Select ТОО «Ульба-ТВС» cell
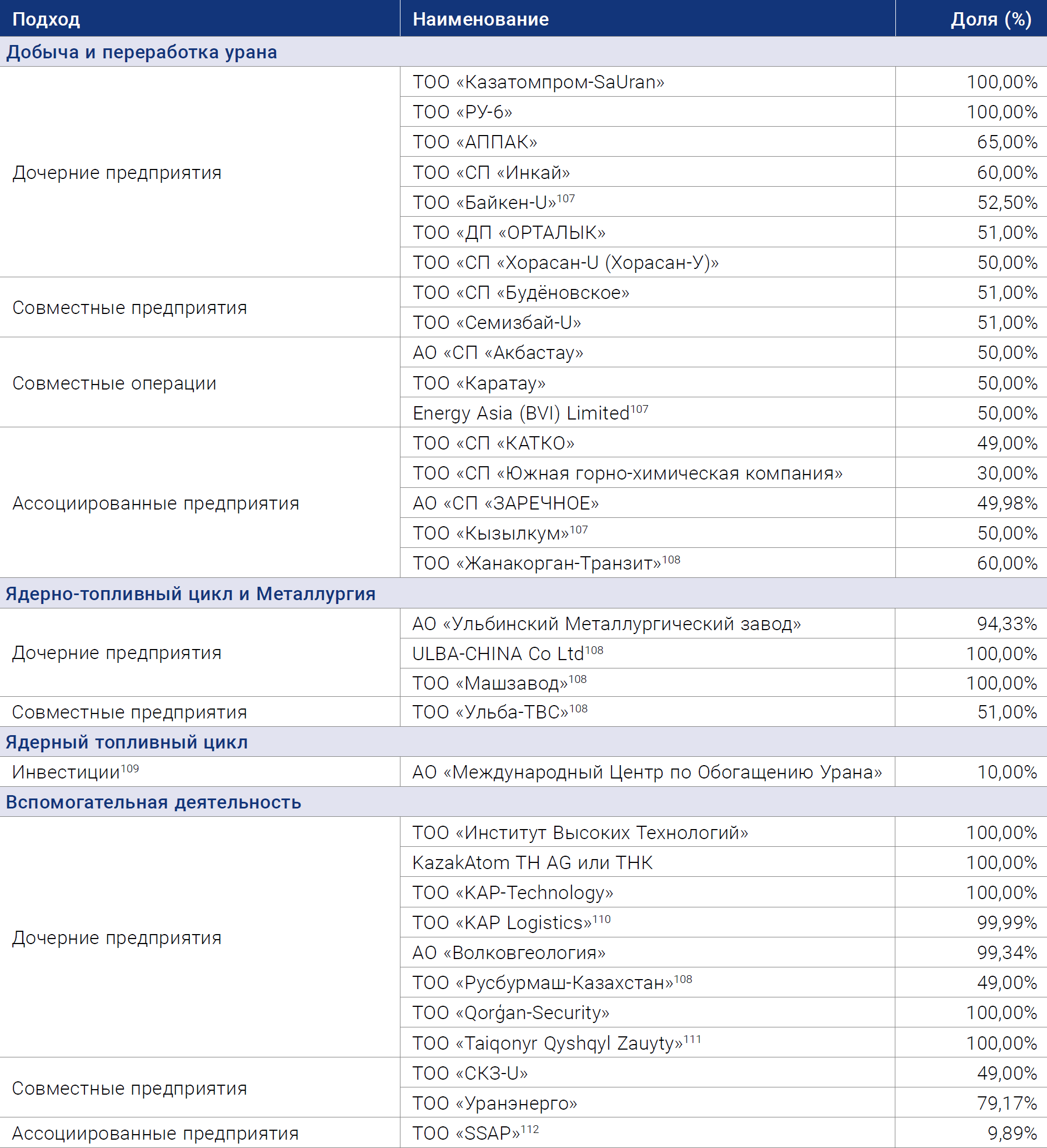 pos(647,712)
